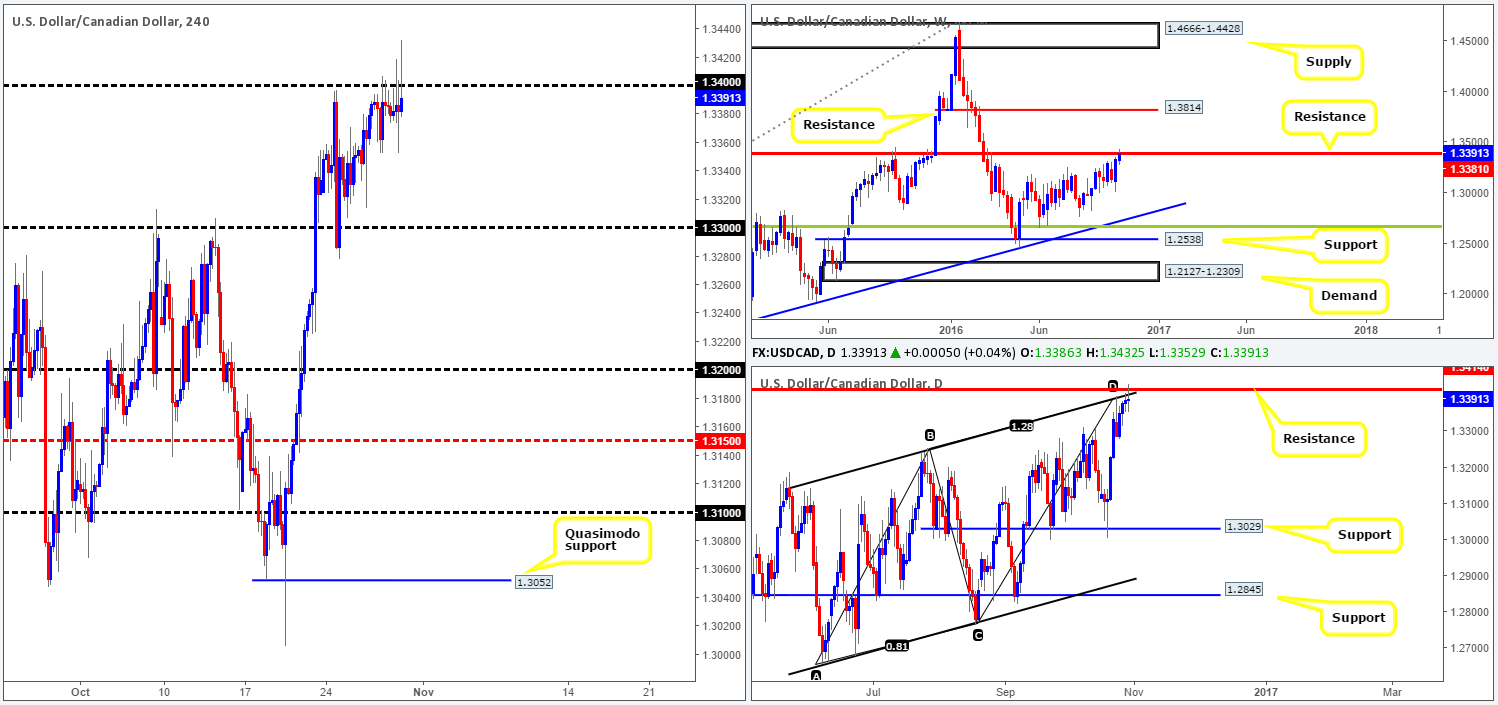Select the pattern point 'C' marker

[x=977, y=634]
